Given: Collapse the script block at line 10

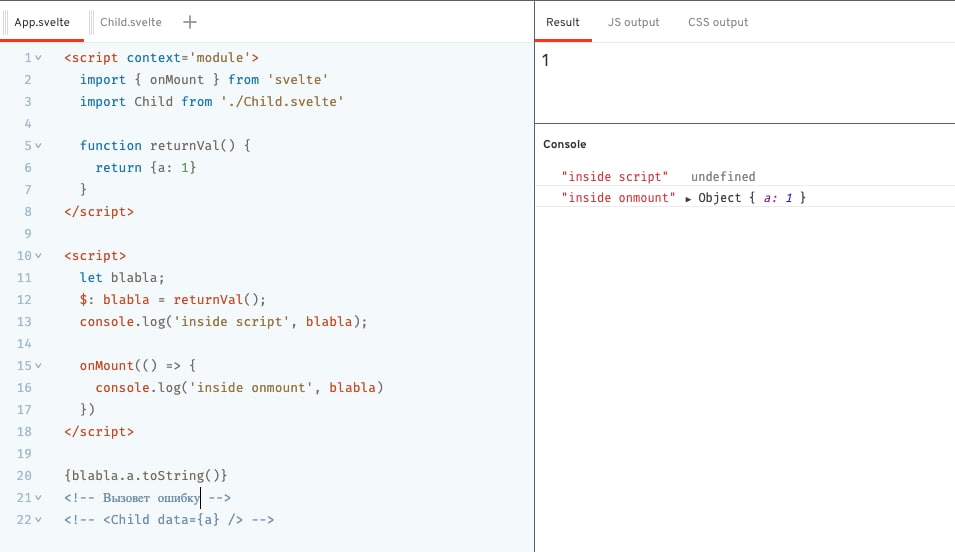Looking at the screenshot, I should click(x=38, y=256).
